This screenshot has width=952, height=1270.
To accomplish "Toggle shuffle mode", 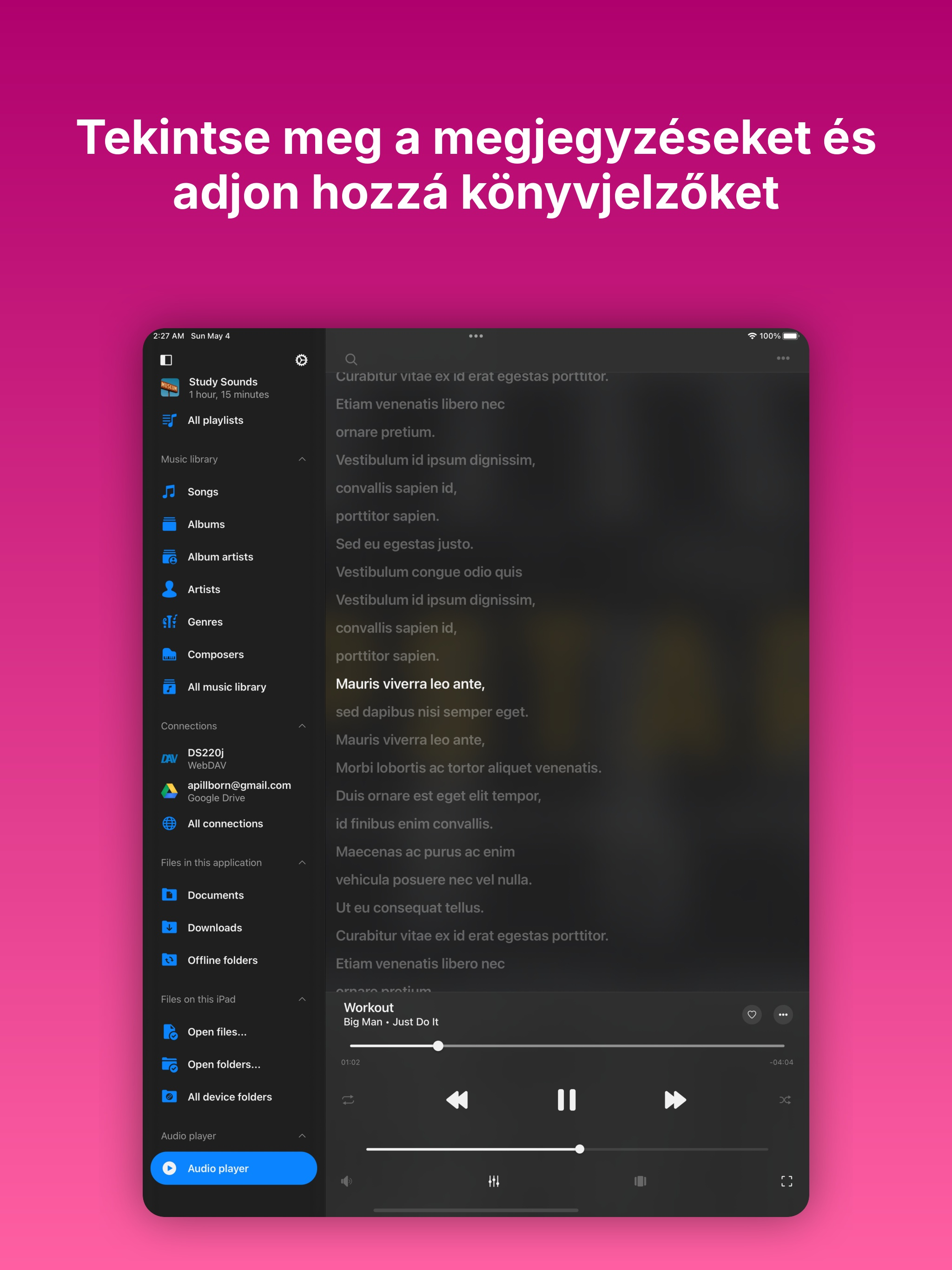I will click(x=785, y=1099).
